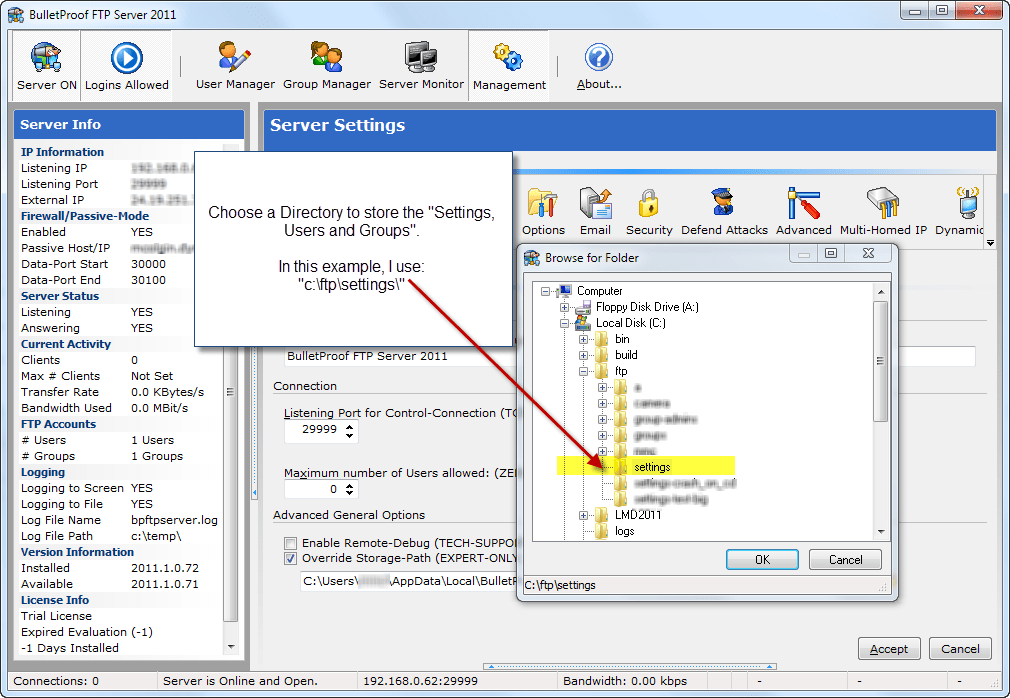Close the Browse for Folder dialog

click(x=868, y=253)
